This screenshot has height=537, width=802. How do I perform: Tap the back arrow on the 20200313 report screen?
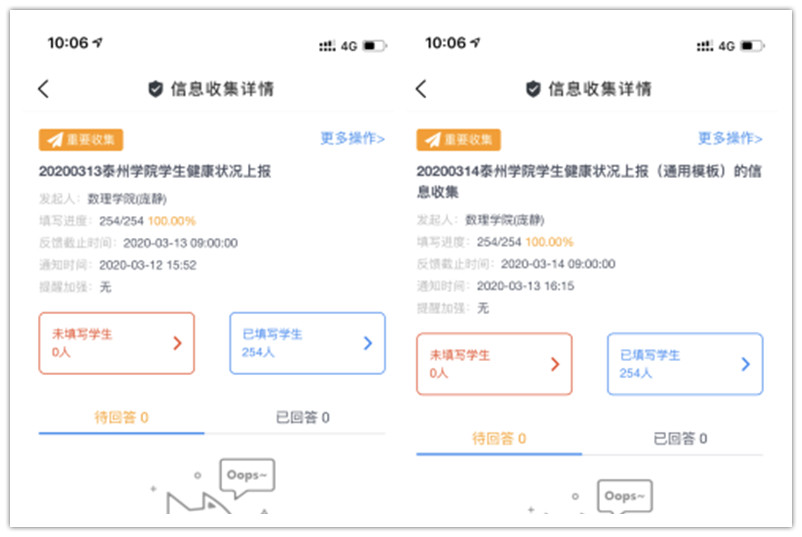coord(43,89)
